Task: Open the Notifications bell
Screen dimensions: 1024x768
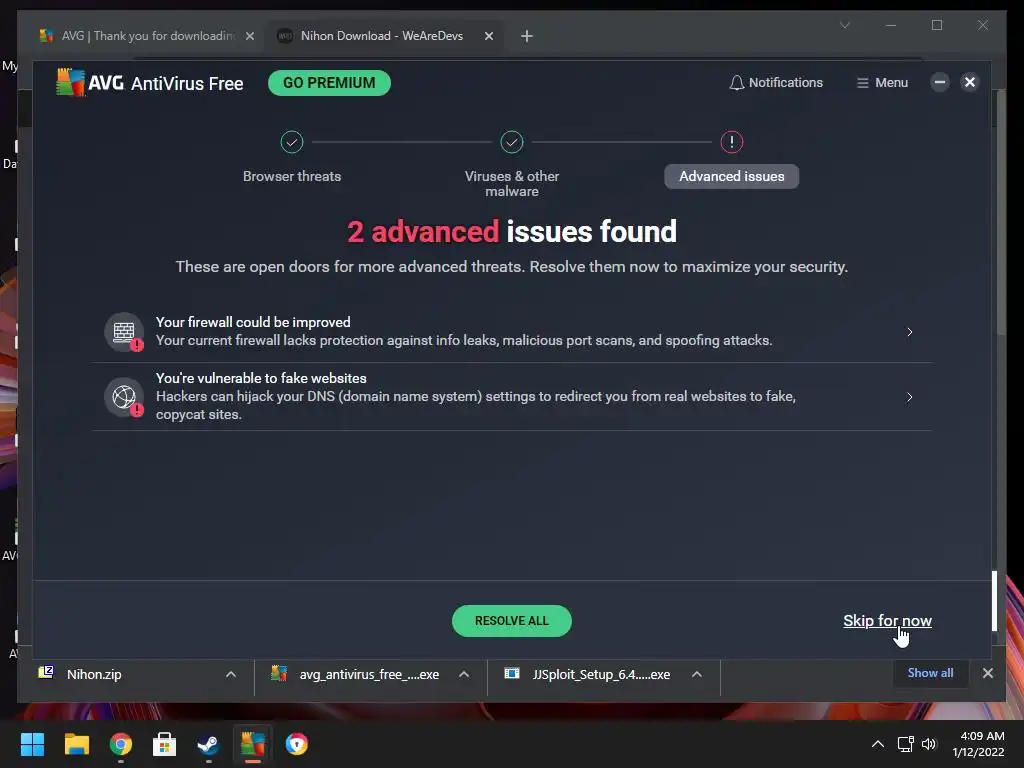Action: 776,83
